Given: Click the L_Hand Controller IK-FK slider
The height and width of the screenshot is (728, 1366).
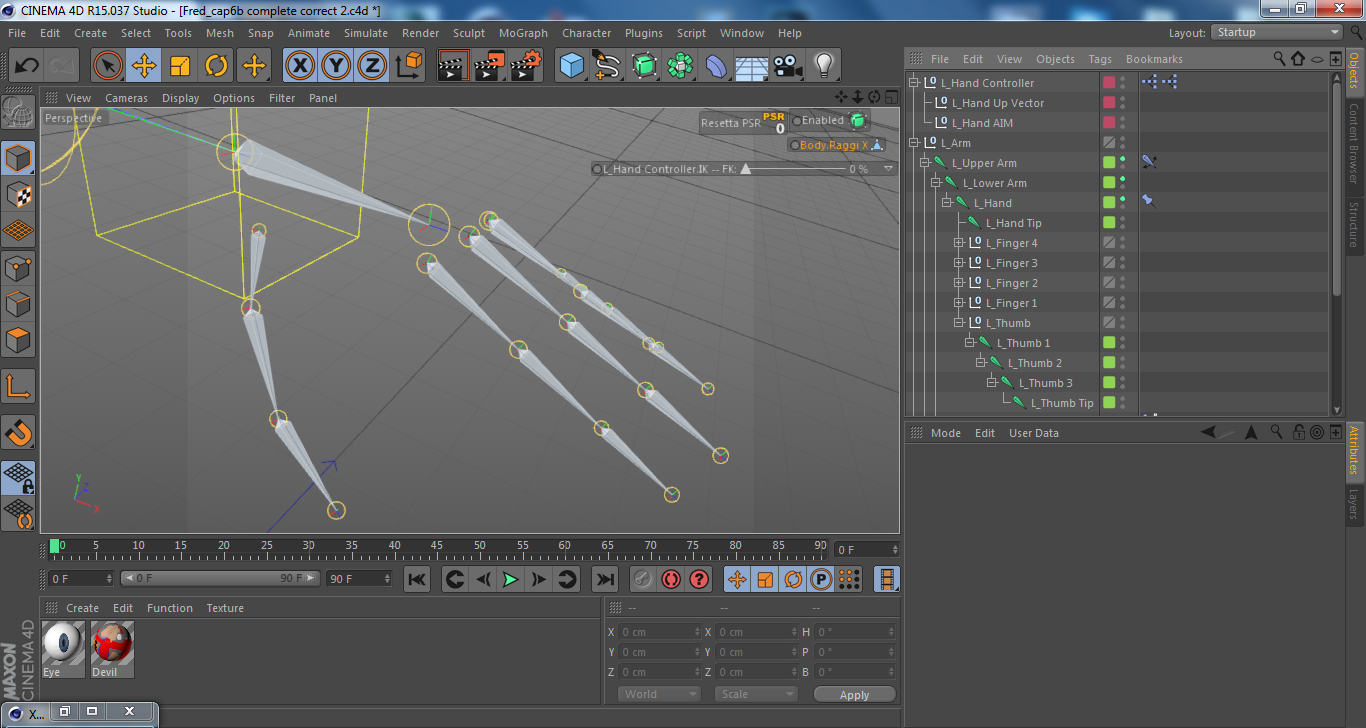Looking at the screenshot, I should coord(744,169).
